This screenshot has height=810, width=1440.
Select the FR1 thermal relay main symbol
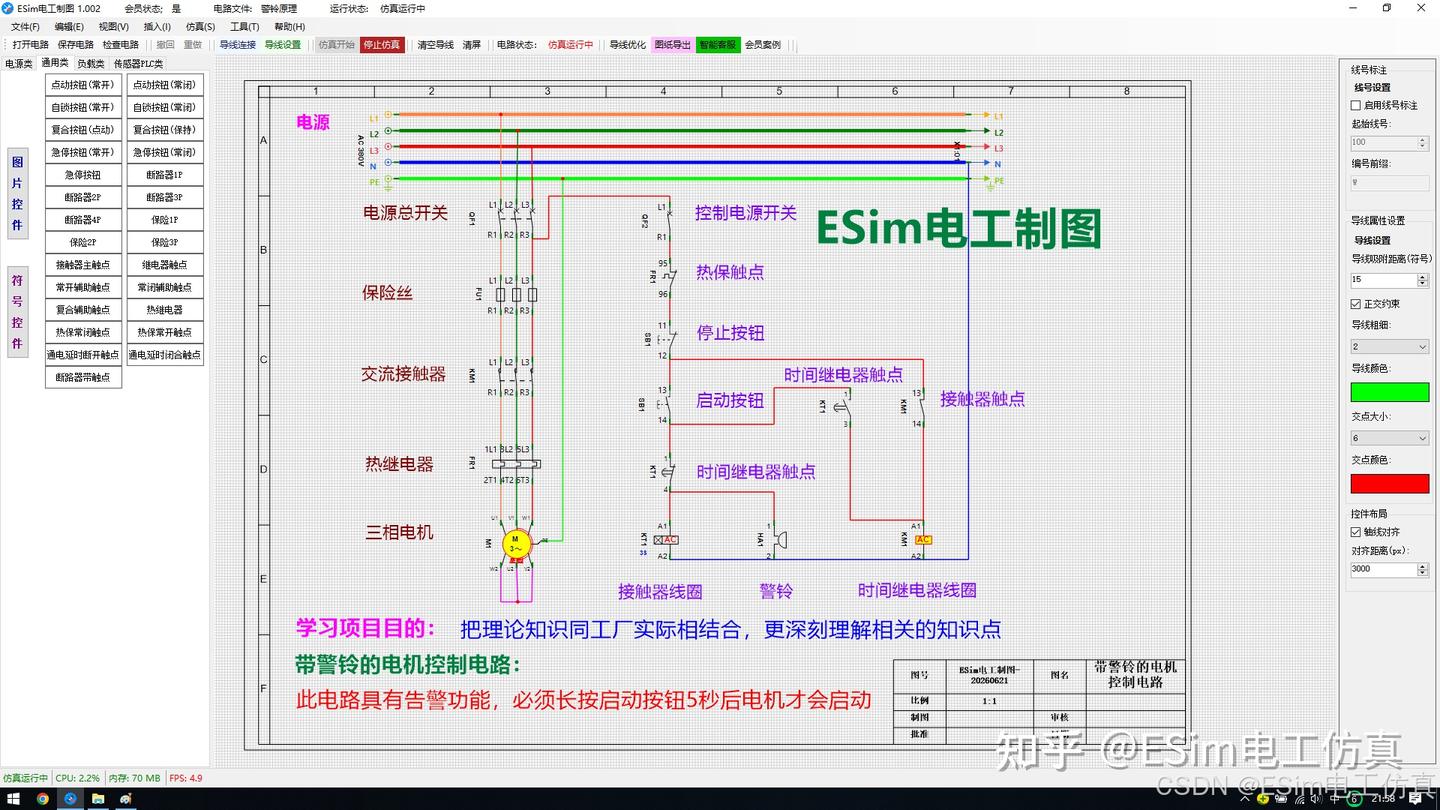click(517, 464)
